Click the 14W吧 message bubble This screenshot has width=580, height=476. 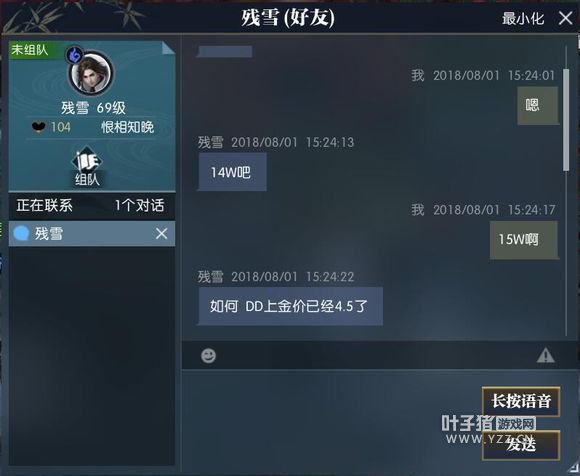tap(232, 172)
